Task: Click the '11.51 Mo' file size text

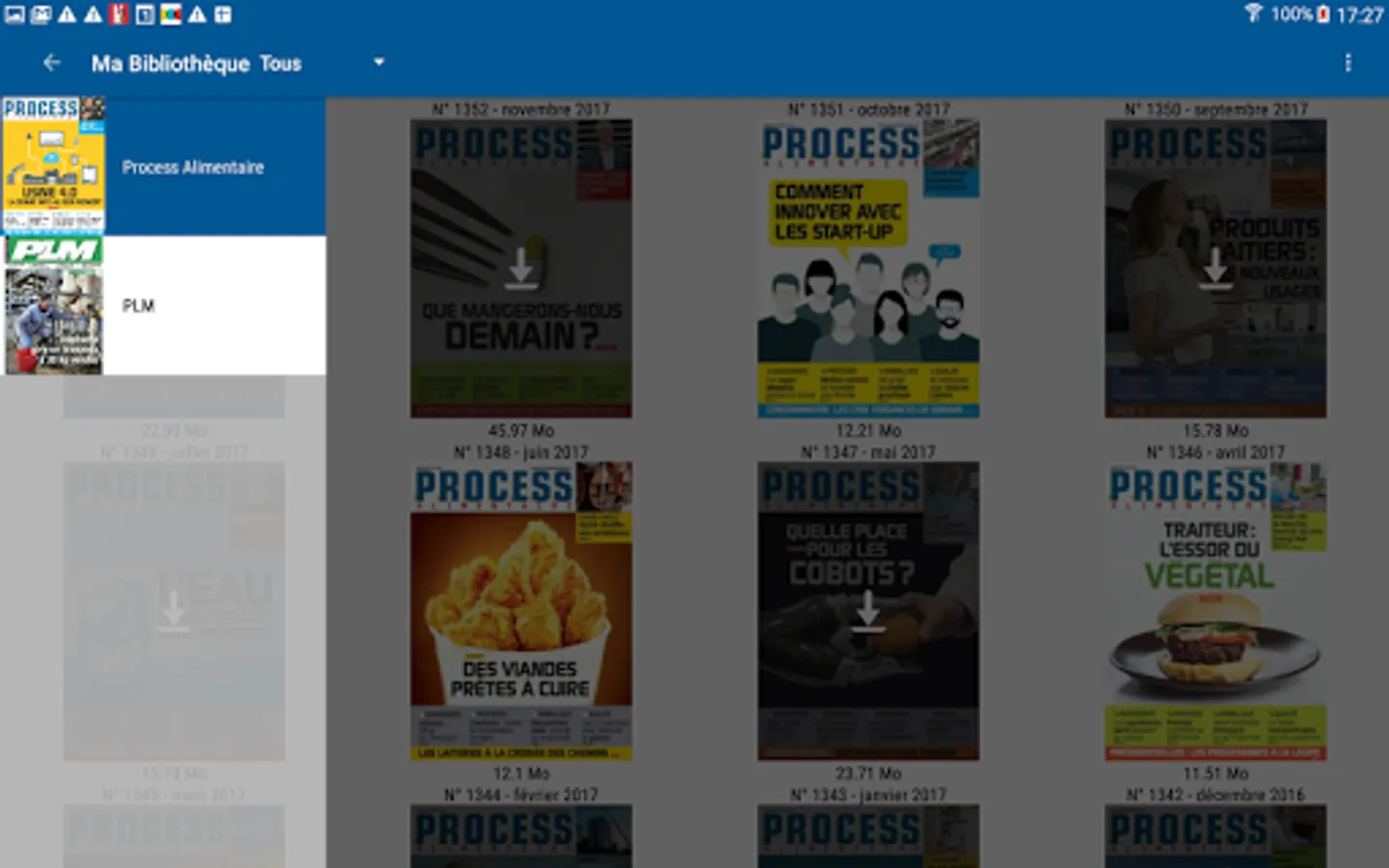Action: pyautogui.click(x=1215, y=773)
